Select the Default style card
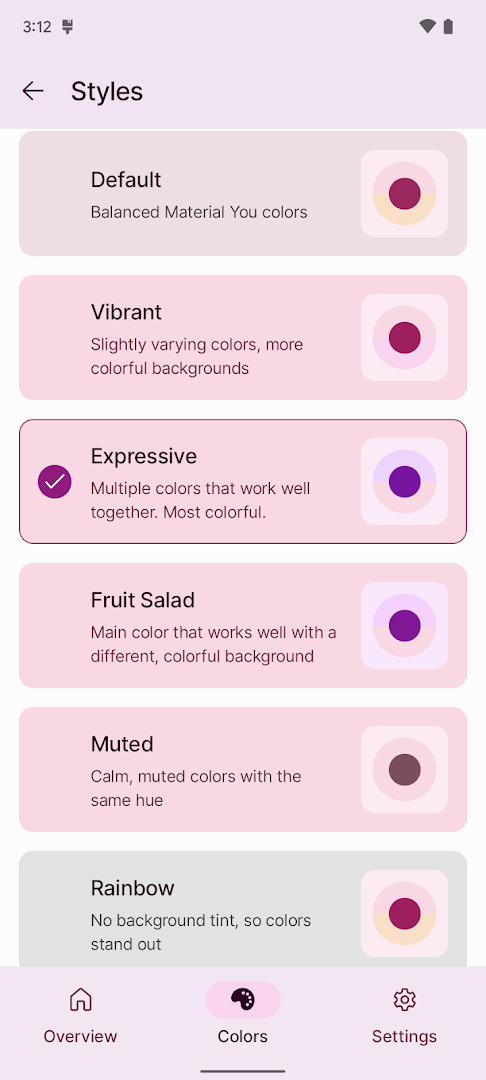 tap(243, 194)
